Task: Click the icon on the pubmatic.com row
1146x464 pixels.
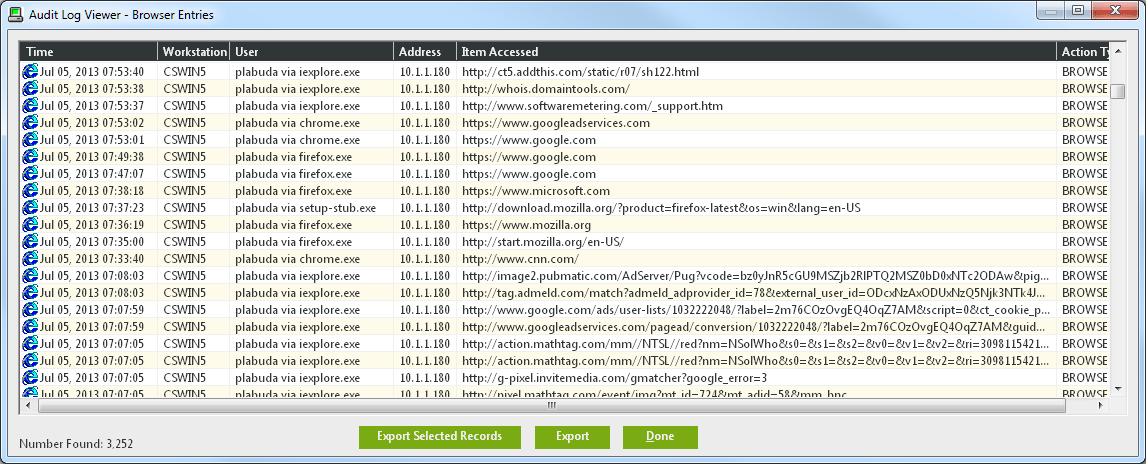Action: point(30,275)
